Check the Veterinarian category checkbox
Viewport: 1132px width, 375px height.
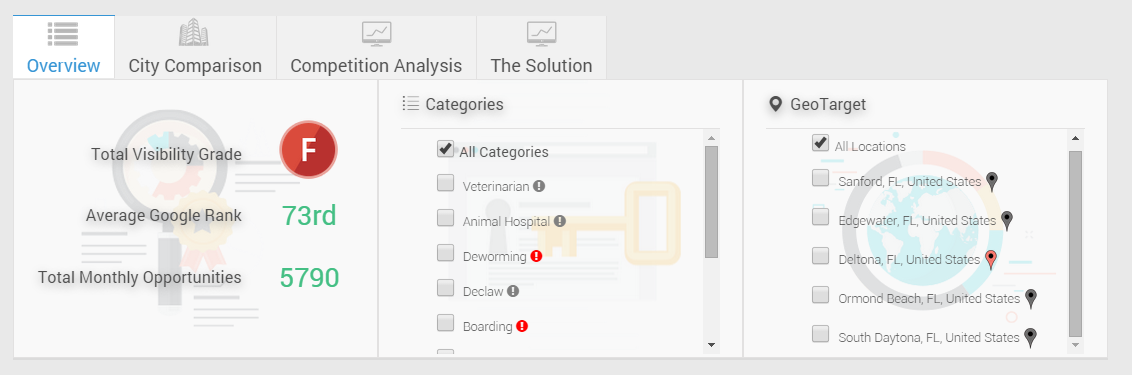tap(445, 184)
